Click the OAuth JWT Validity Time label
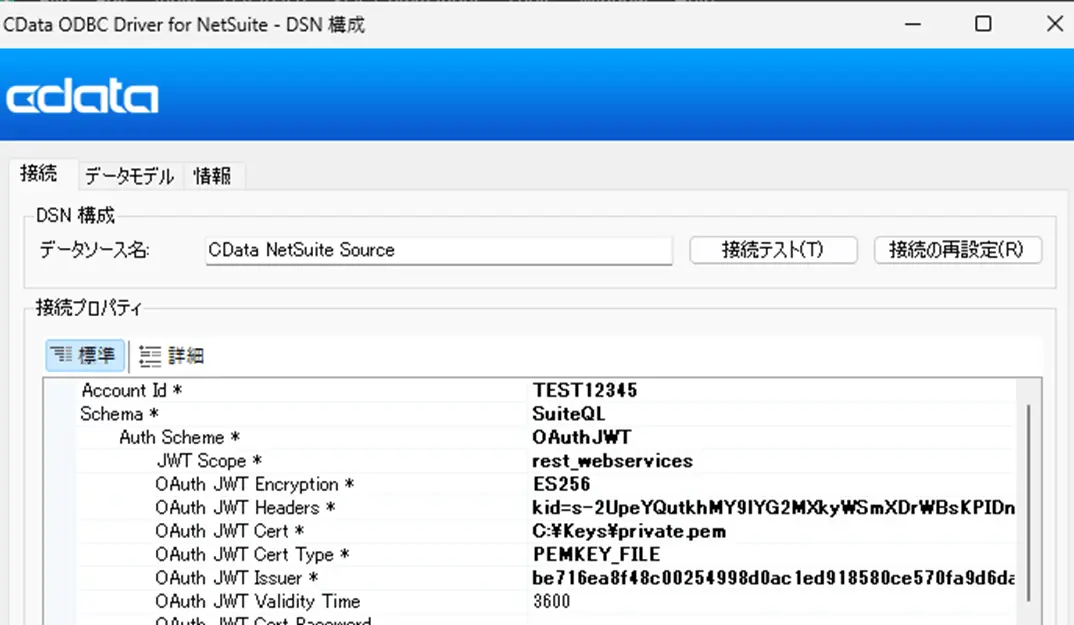 (x=258, y=601)
